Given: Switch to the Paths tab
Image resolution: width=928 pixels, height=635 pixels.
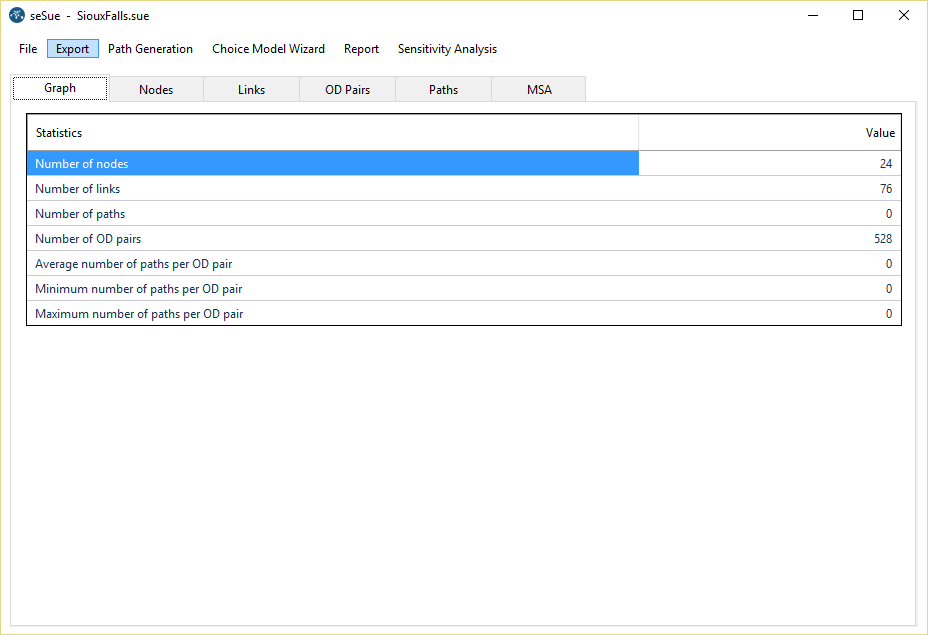Looking at the screenshot, I should 444,90.
